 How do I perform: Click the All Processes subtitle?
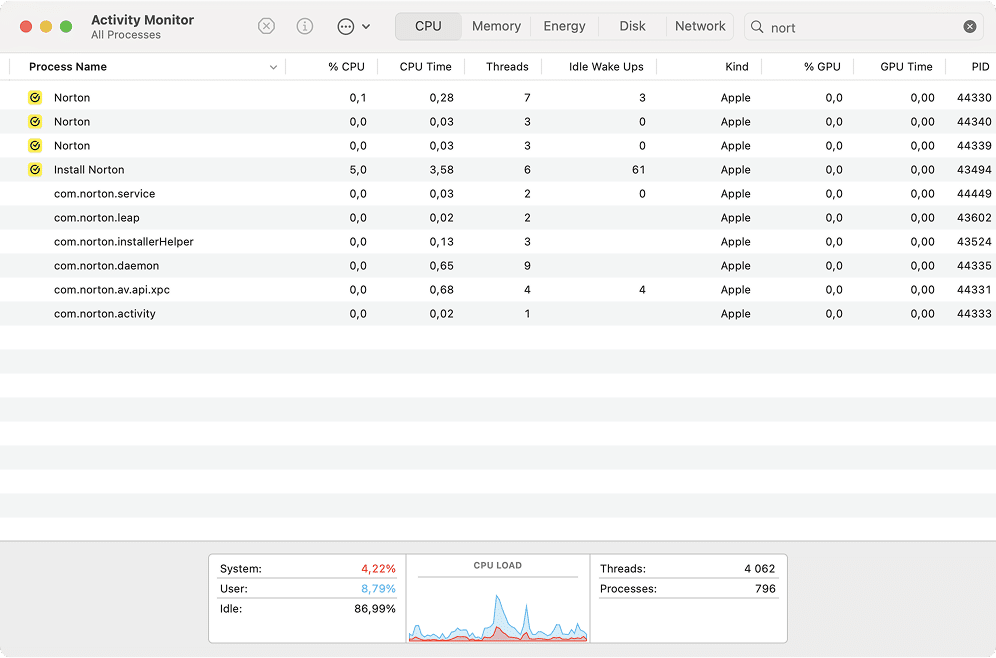click(126, 35)
